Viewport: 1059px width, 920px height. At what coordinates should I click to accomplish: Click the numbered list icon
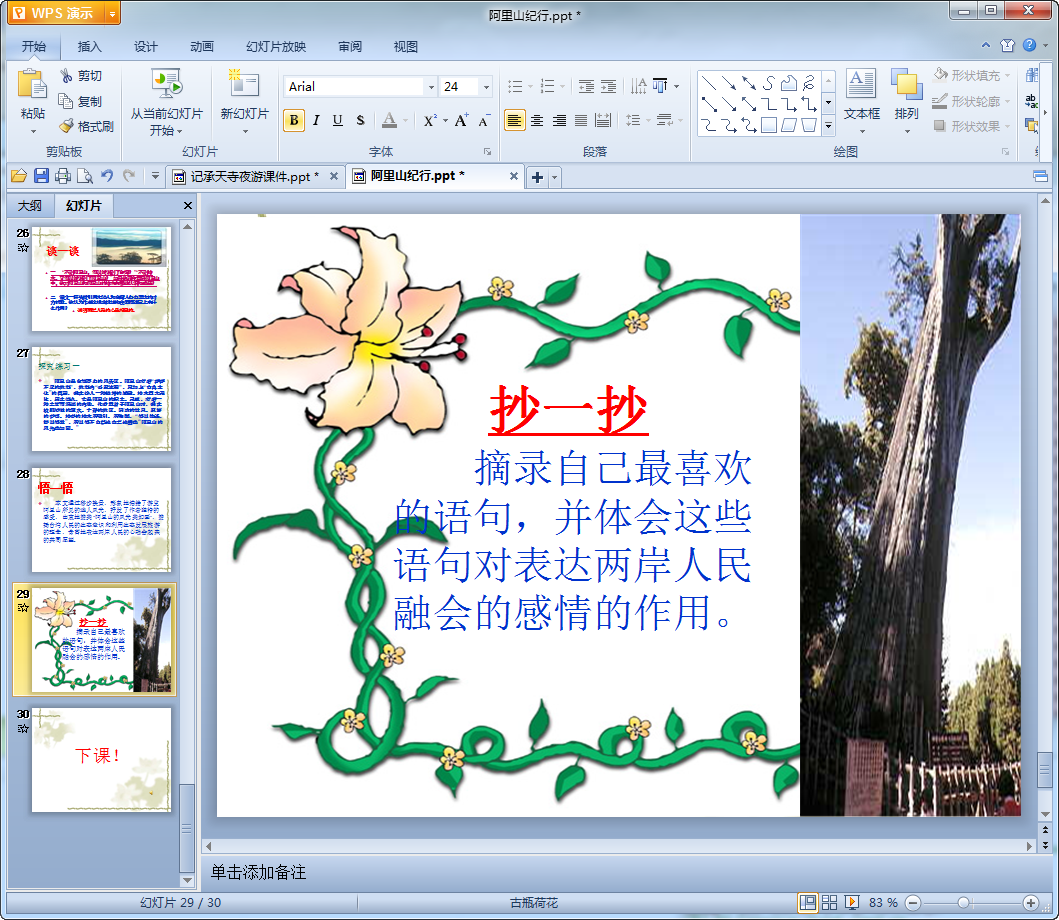coord(548,86)
